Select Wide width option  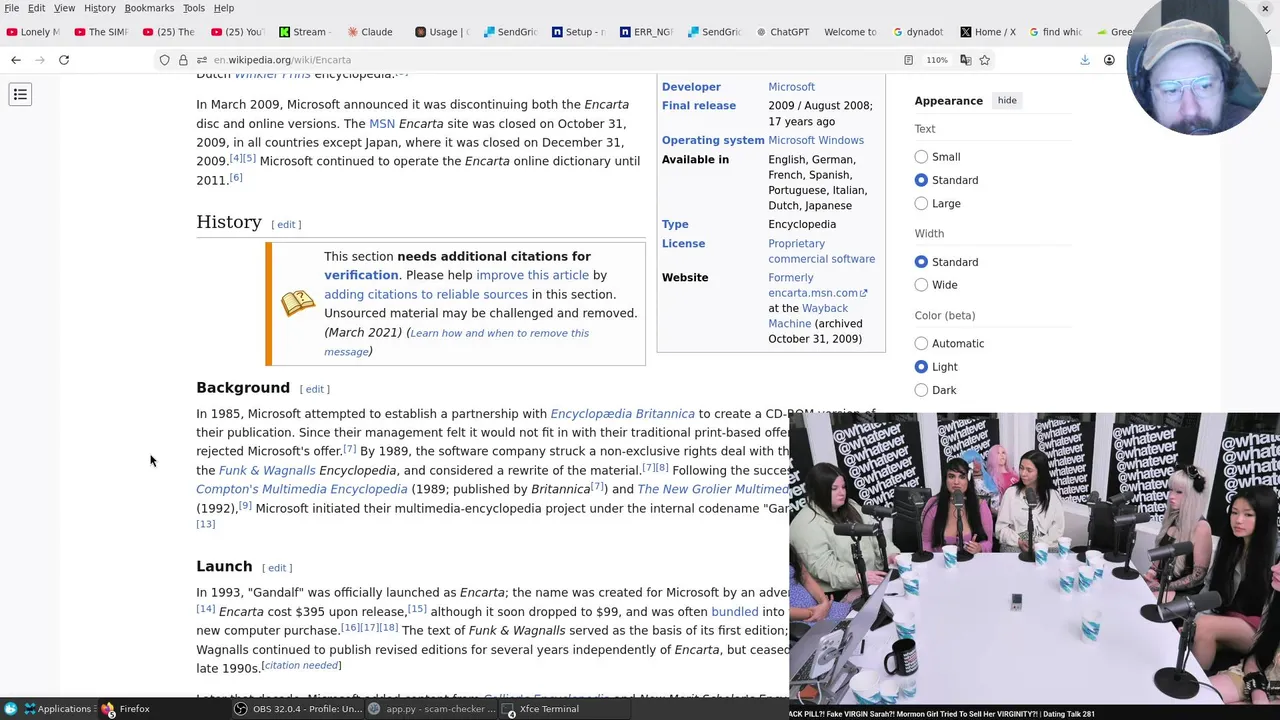click(x=921, y=285)
